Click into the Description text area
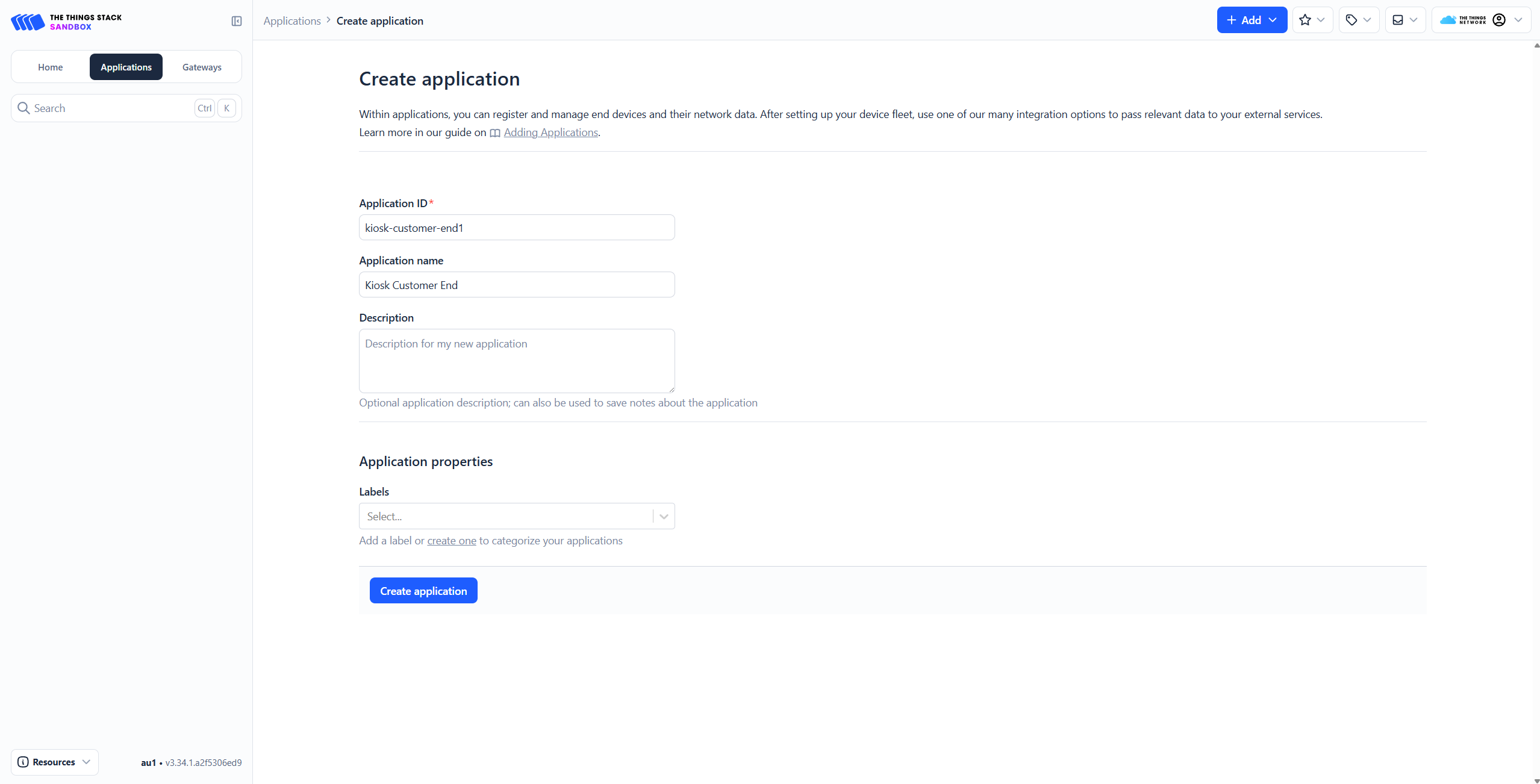Screen dimensions: 1540x784 (516, 361)
